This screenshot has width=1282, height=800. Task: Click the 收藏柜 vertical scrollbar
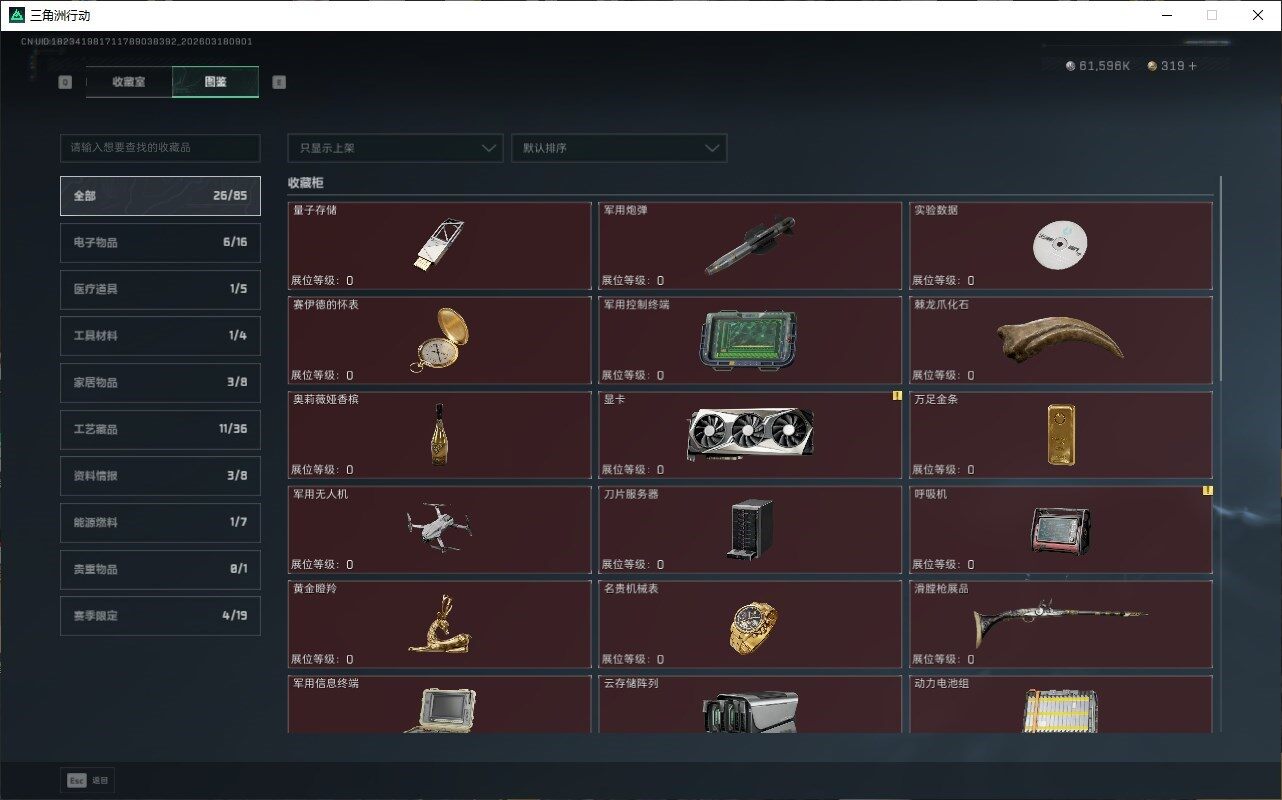(x=1220, y=279)
